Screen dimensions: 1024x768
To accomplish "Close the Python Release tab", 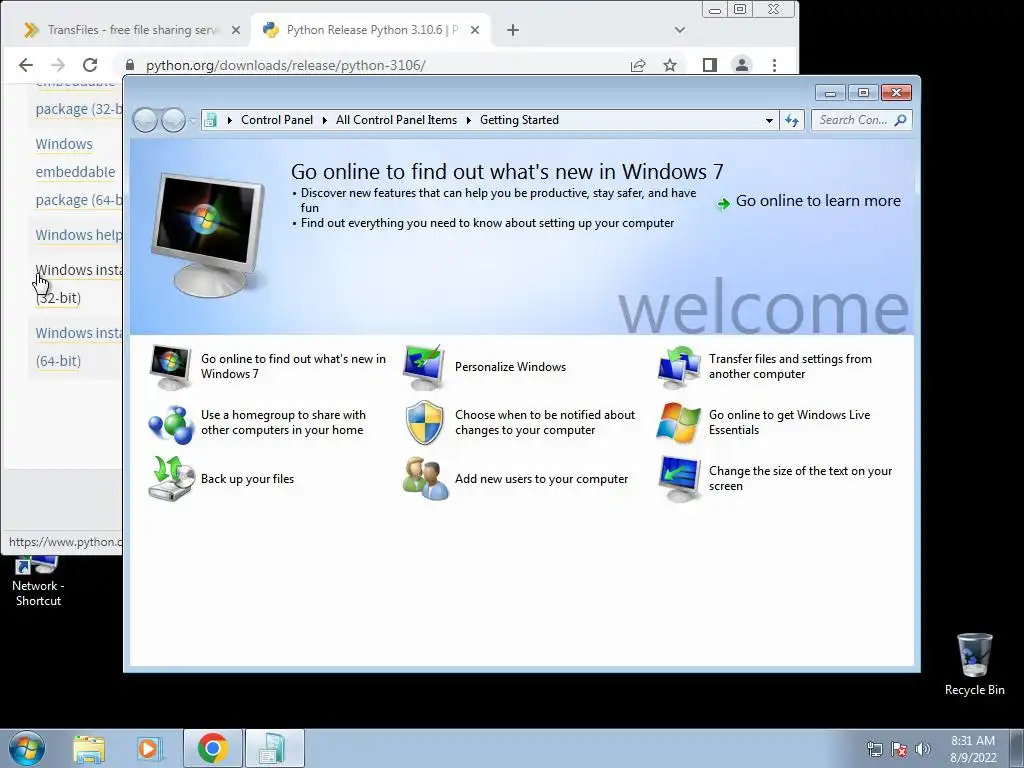I will [475, 30].
